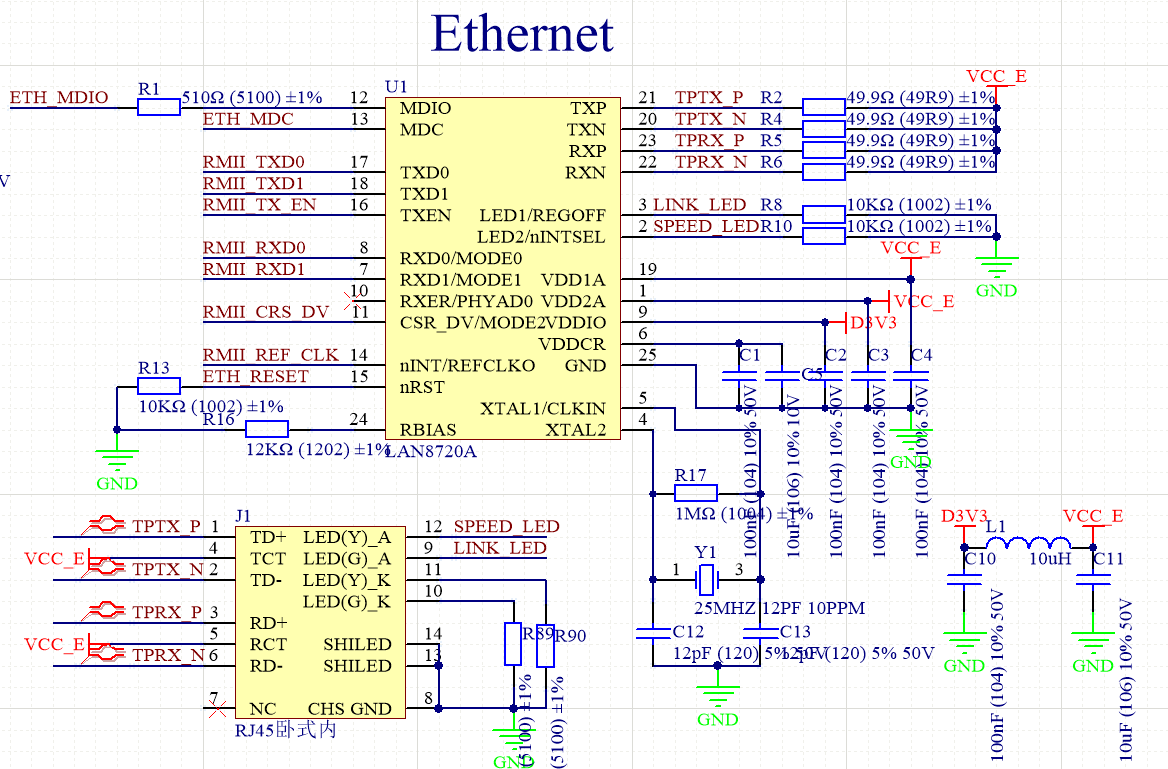
Task: Select the RMII_RXD0 net label
Action: pos(253,248)
